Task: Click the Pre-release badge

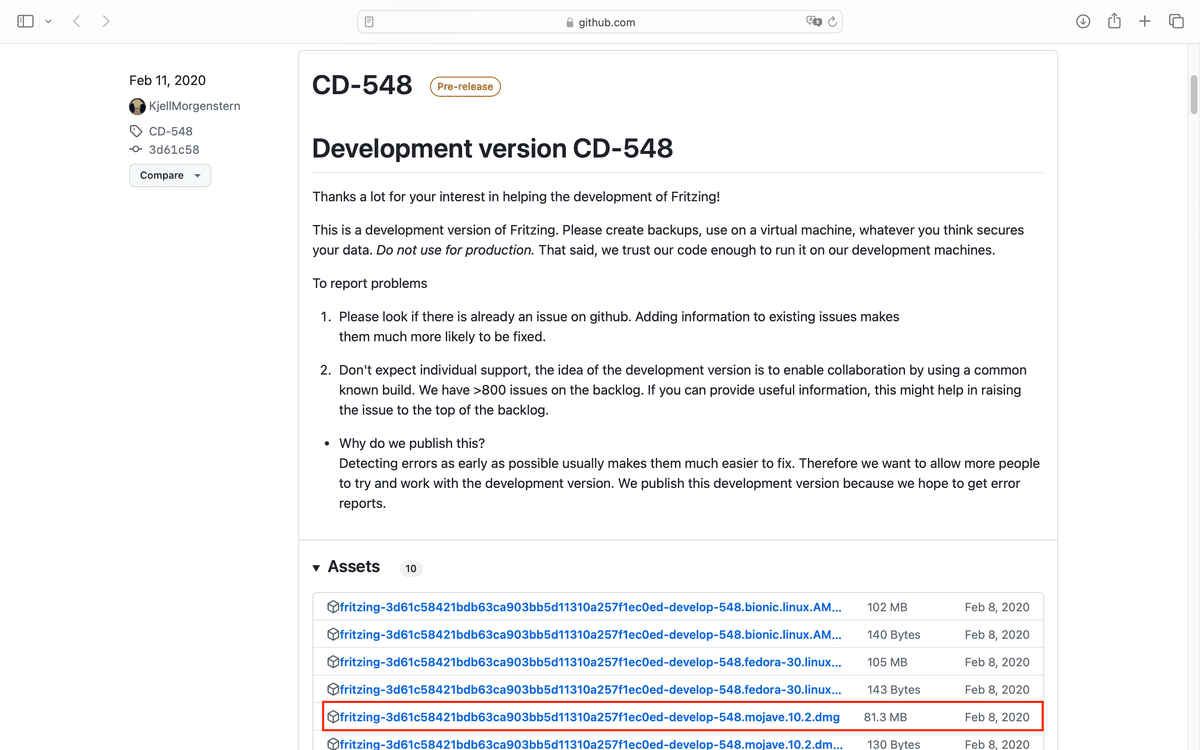Action: (465, 87)
